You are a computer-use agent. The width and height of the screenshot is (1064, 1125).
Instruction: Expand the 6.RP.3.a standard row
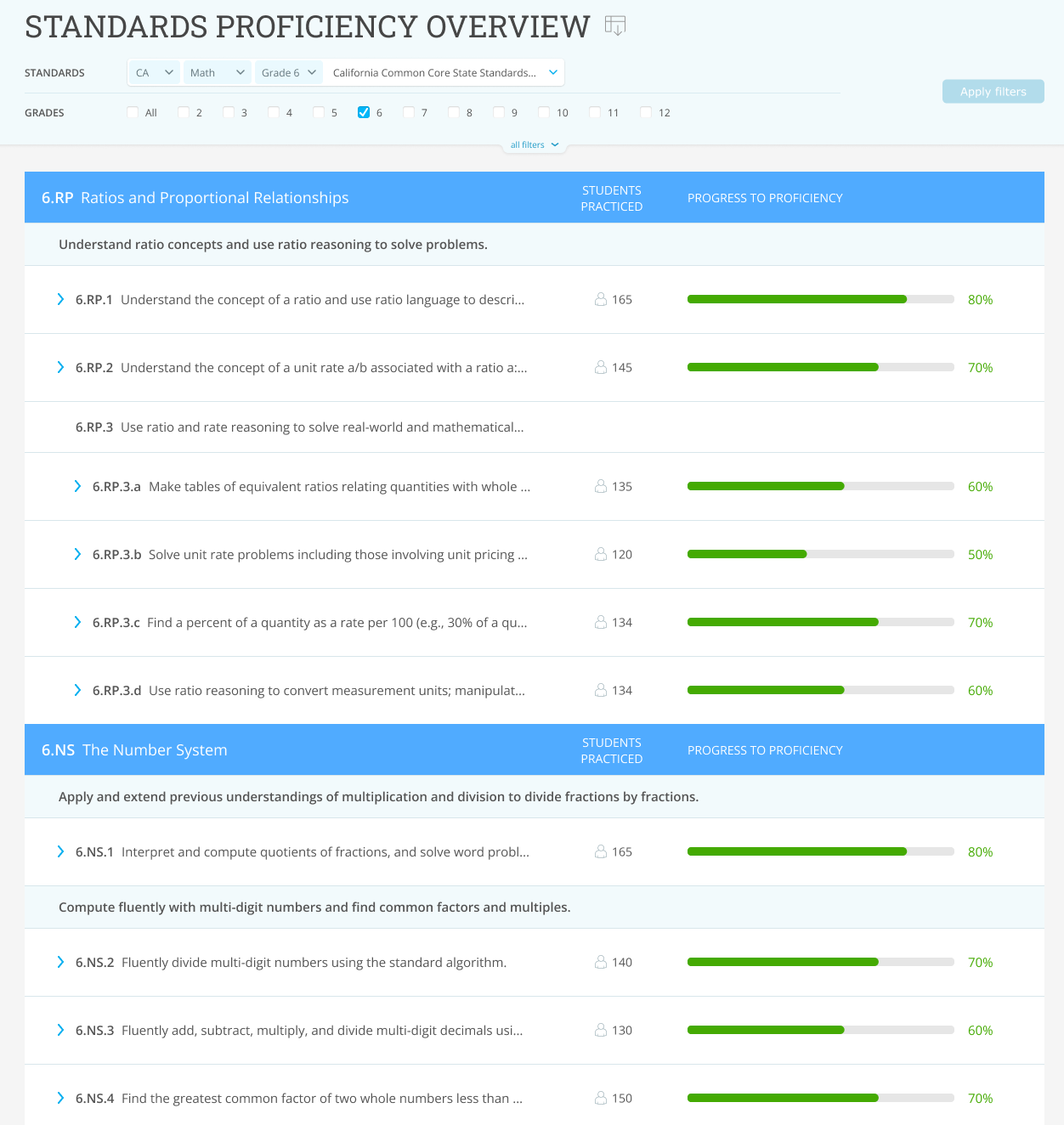pos(77,486)
